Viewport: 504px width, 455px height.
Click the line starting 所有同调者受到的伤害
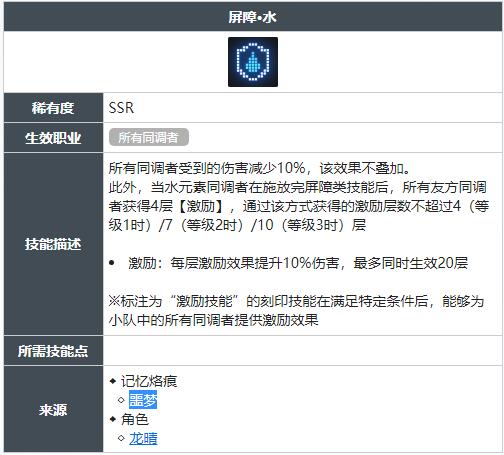tap(259, 168)
